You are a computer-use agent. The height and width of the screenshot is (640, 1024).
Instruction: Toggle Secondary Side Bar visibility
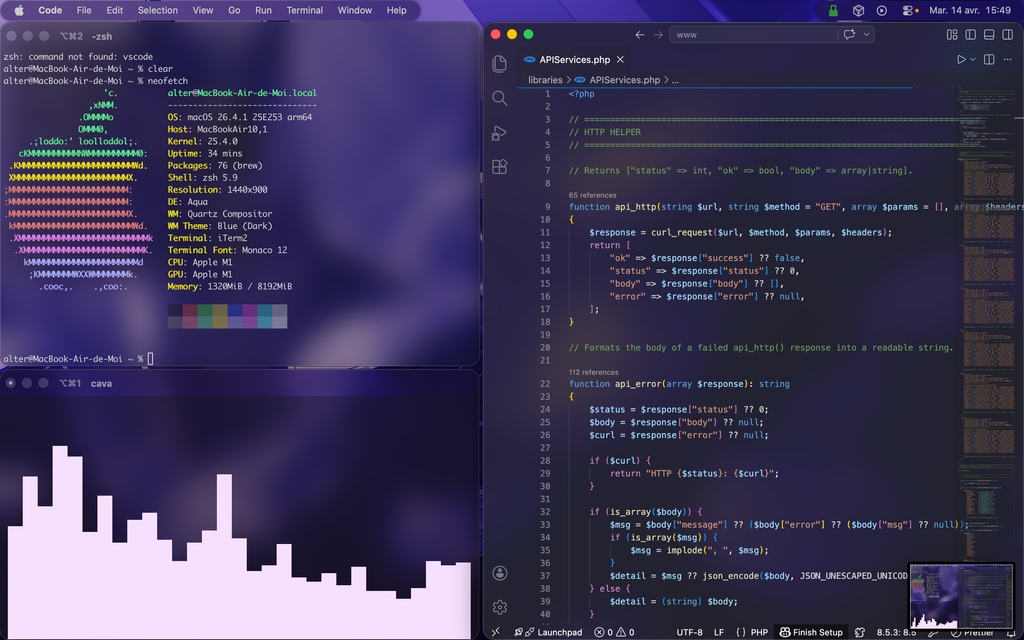[1008, 35]
